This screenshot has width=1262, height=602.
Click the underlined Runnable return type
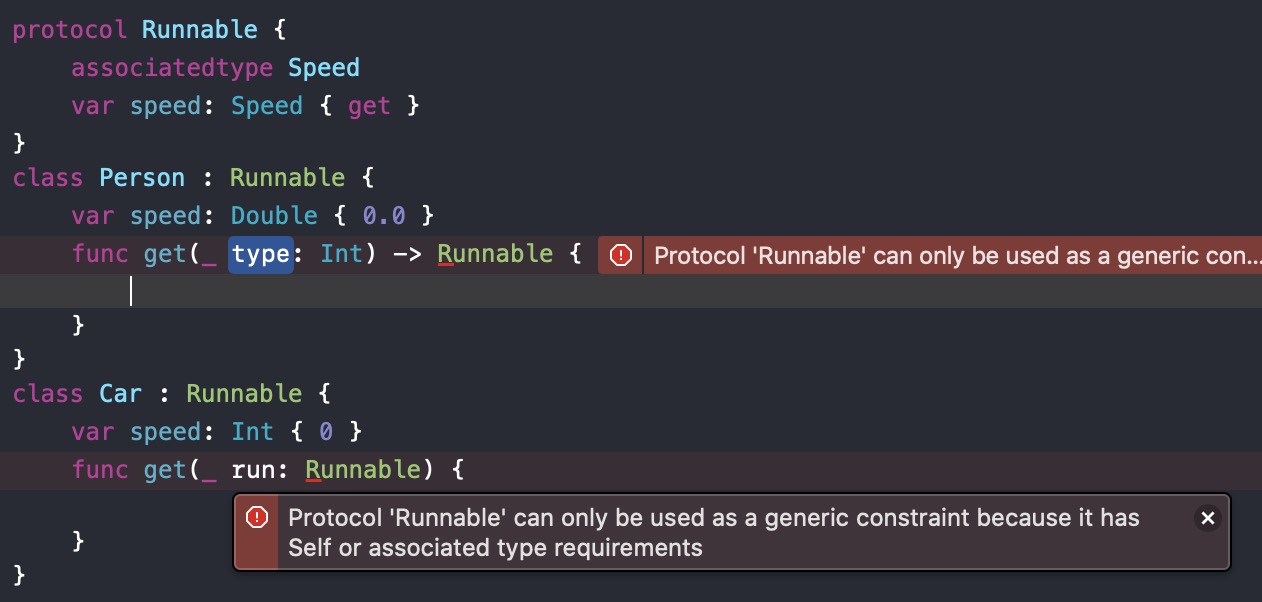coord(495,254)
